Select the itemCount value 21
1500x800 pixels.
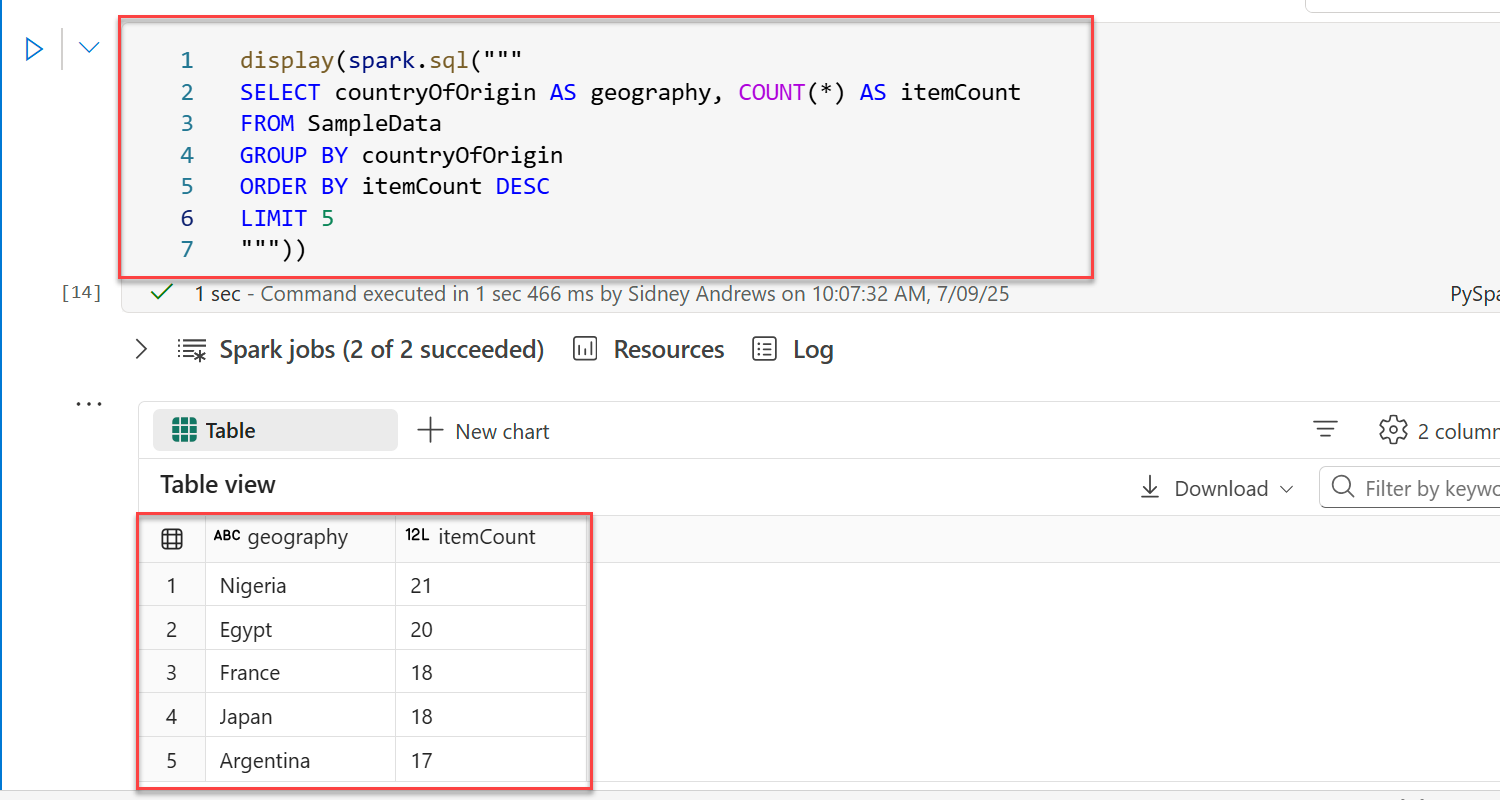coord(490,585)
